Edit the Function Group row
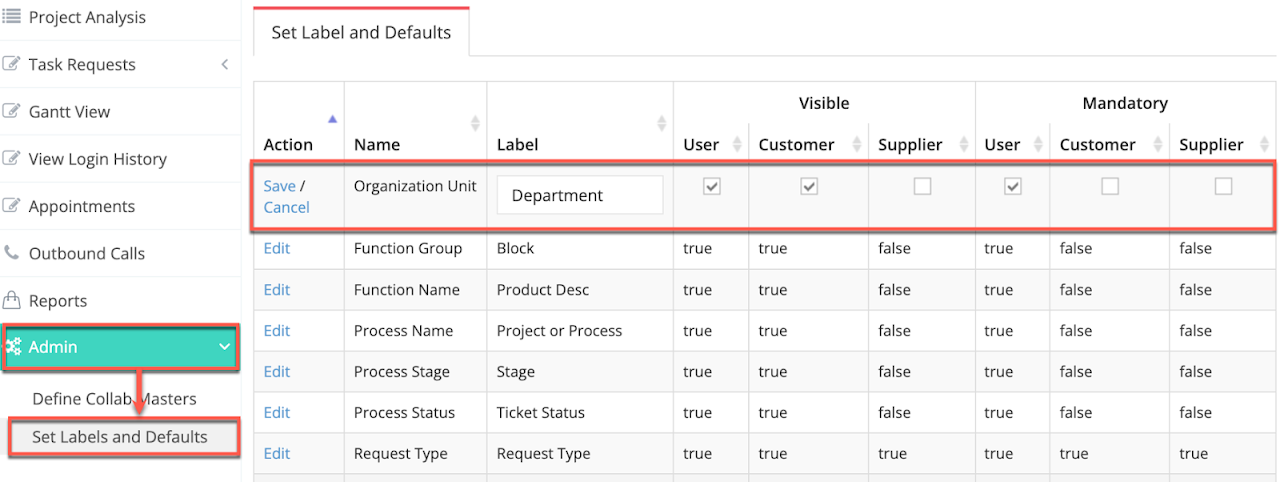This screenshot has height=482, width=1280. point(277,248)
